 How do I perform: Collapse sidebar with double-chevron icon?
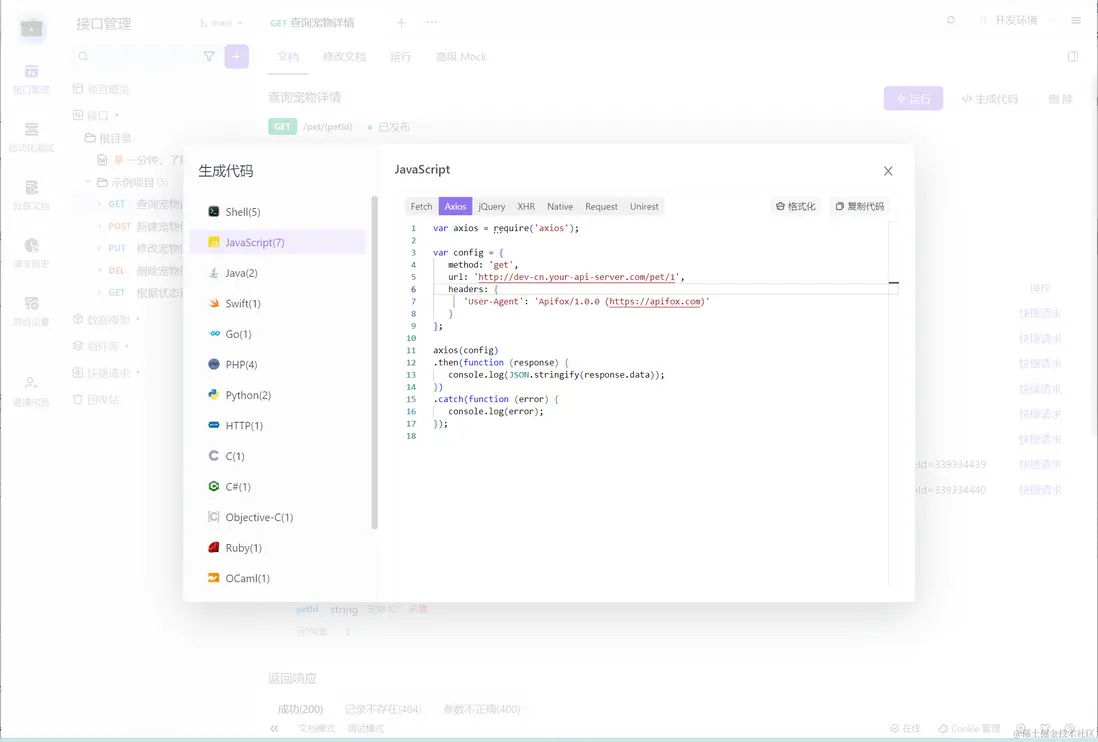point(274,729)
